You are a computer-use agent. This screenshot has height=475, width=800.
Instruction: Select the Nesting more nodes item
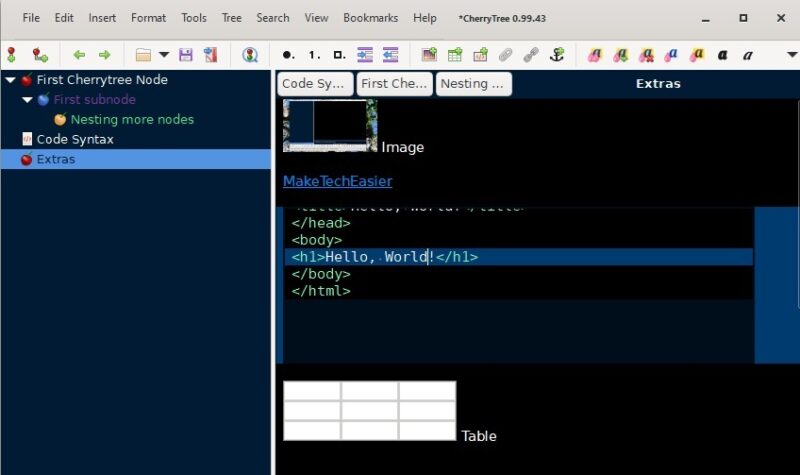(132, 119)
